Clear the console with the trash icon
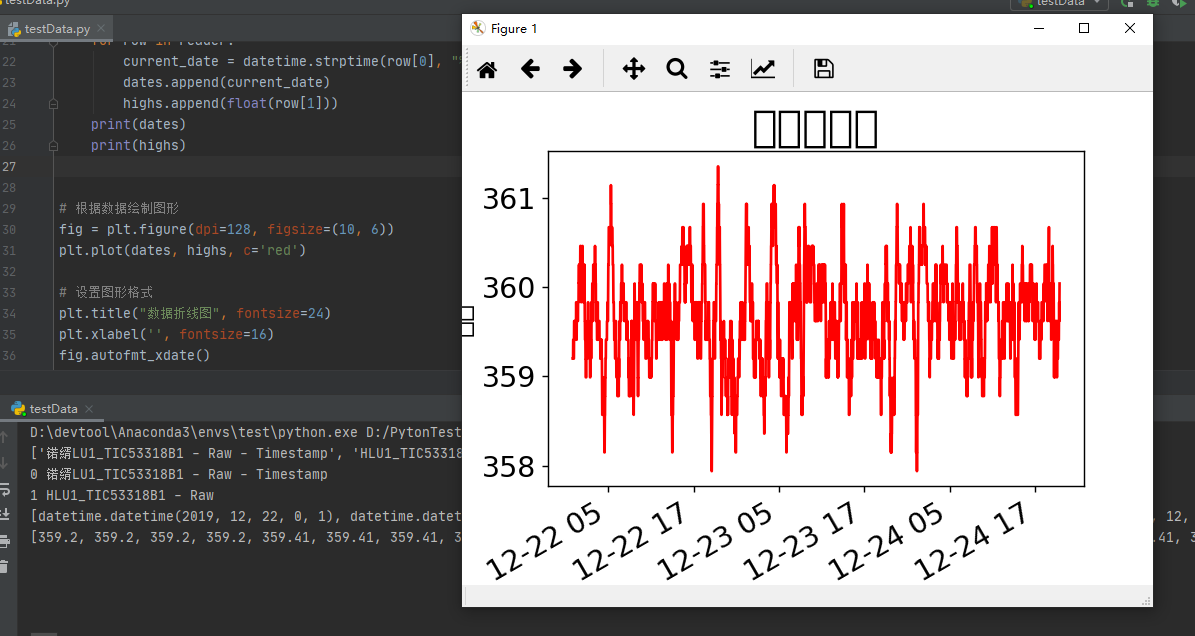 pyautogui.click(x=5, y=567)
